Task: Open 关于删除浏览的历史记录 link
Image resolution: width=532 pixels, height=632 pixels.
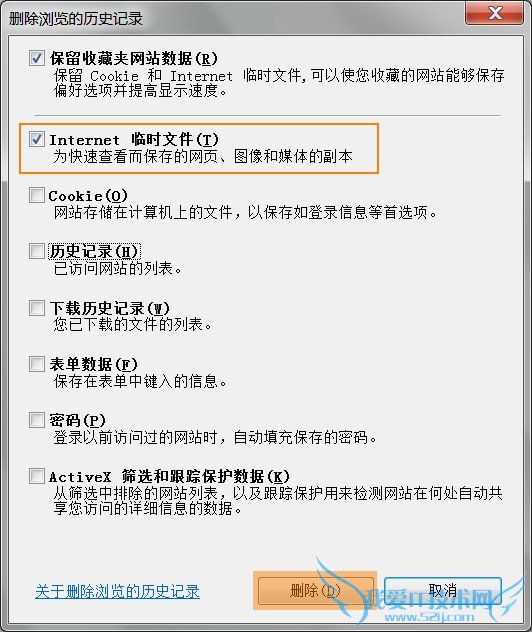Action: [x=117, y=591]
